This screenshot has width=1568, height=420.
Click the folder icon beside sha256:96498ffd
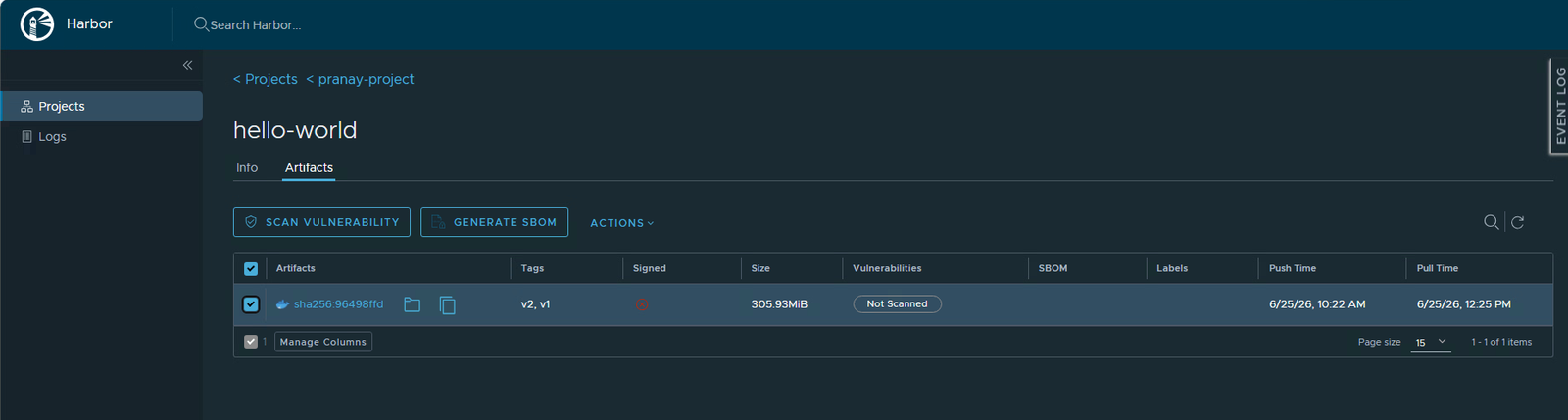413,304
